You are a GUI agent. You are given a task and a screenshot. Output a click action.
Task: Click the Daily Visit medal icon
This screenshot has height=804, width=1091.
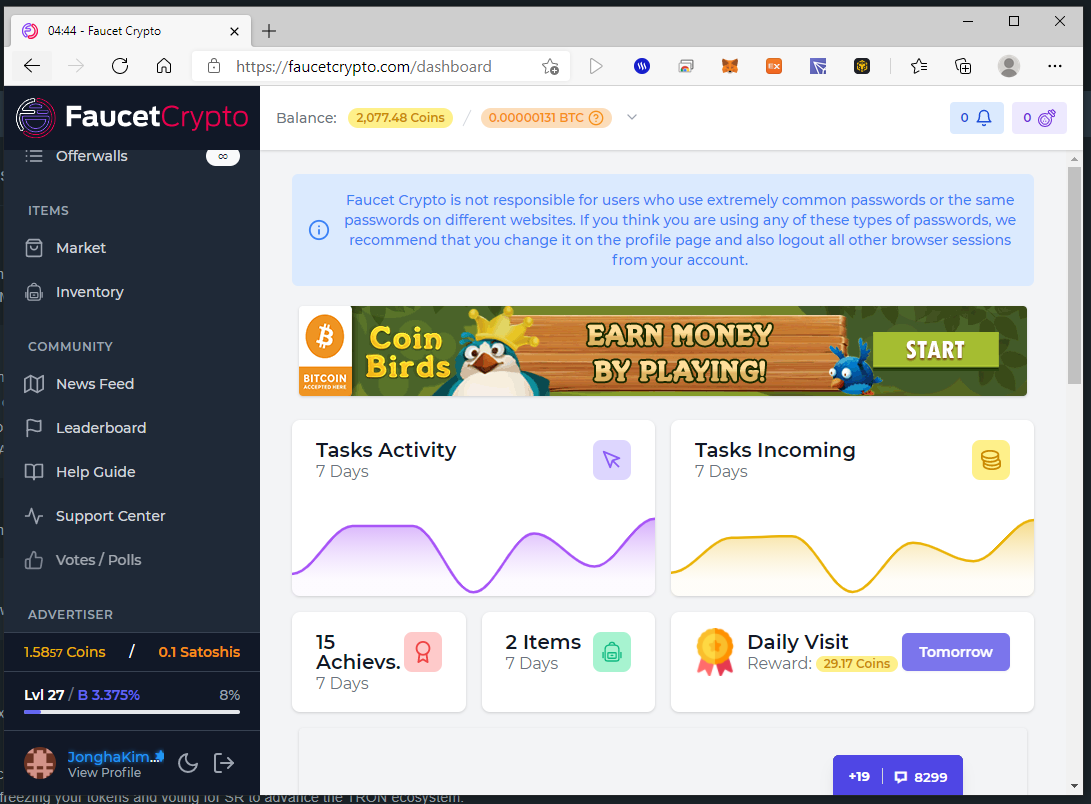pos(715,652)
